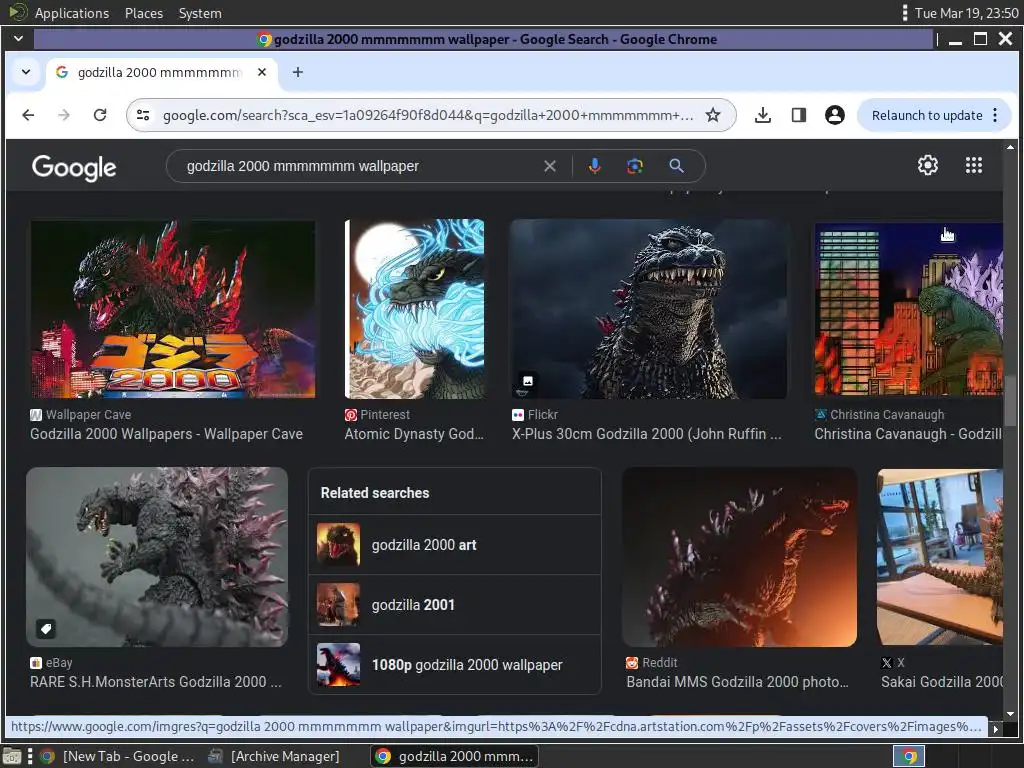Click the eBay source label
This screenshot has width=1024, height=768.
click(59, 663)
